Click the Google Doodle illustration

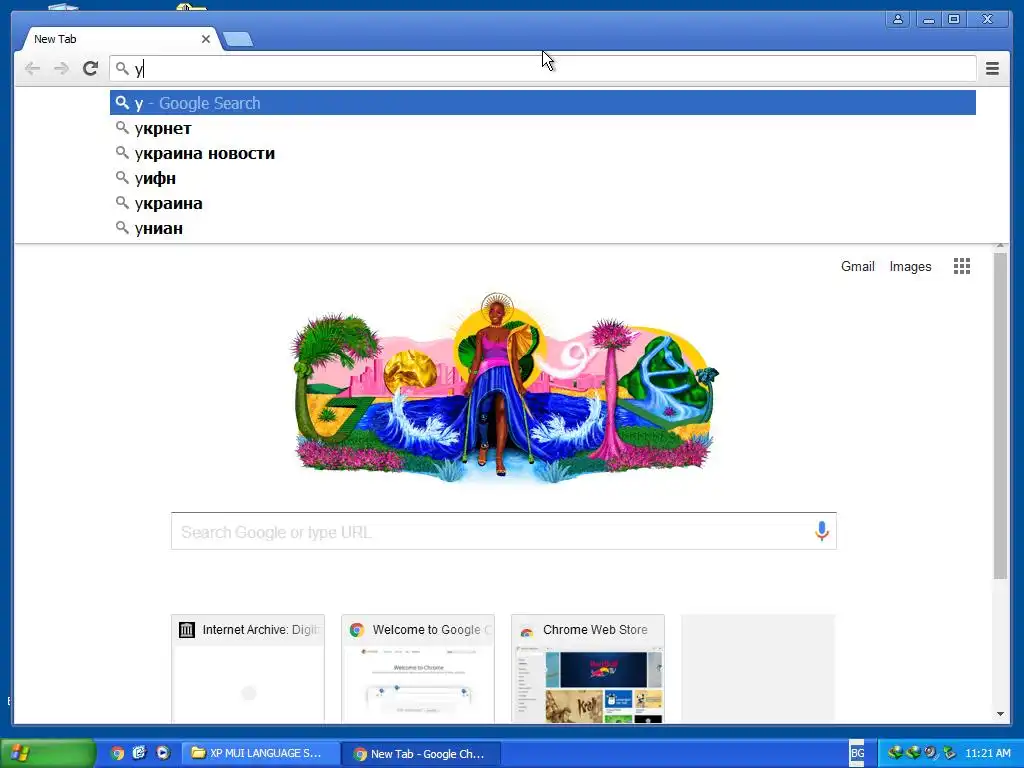(504, 389)
